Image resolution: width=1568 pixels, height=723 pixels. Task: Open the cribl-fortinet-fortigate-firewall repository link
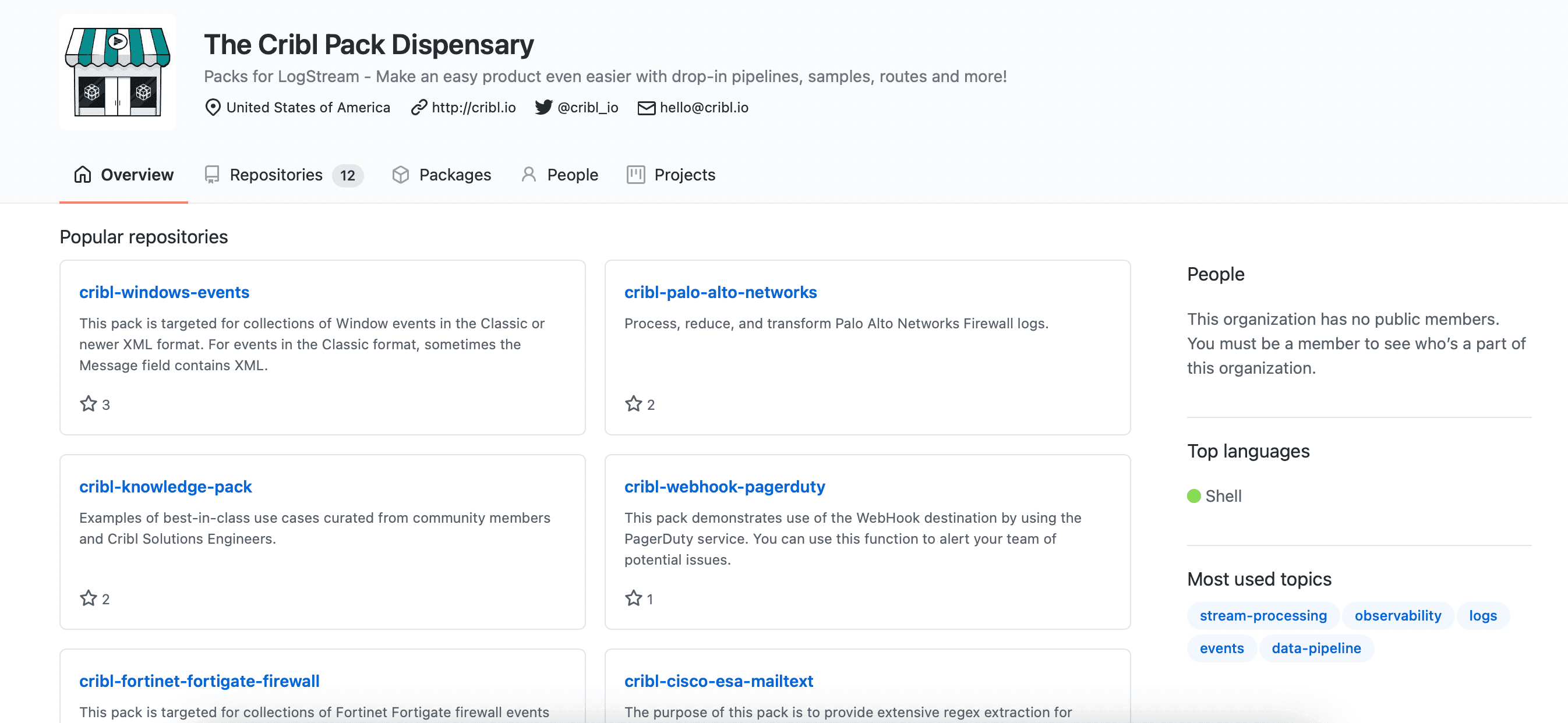click(x=199, y=681)
